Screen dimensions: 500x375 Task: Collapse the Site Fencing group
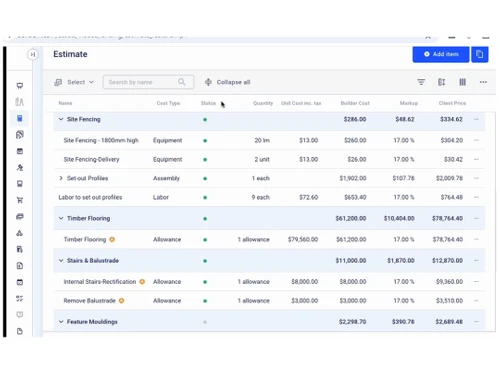(61, 119)
